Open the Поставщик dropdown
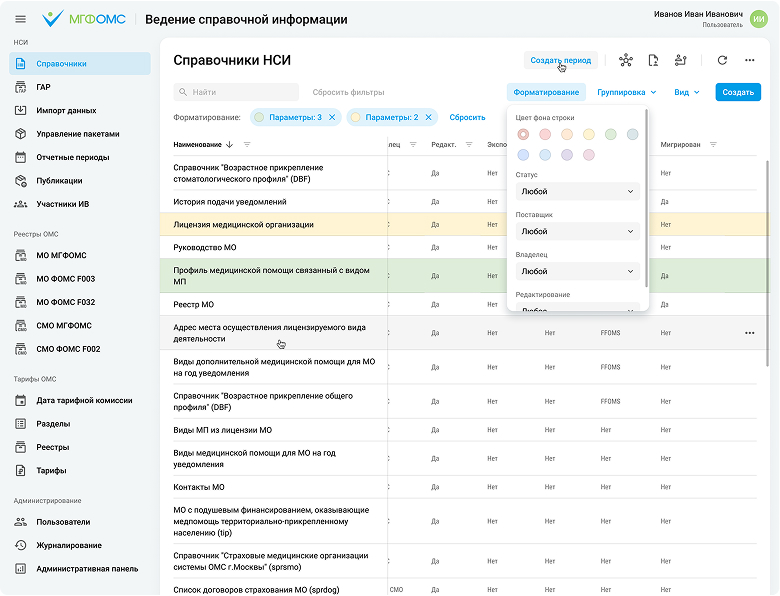Screen dimensions: 780x596 pyautogui.click(x=577, y=231)
